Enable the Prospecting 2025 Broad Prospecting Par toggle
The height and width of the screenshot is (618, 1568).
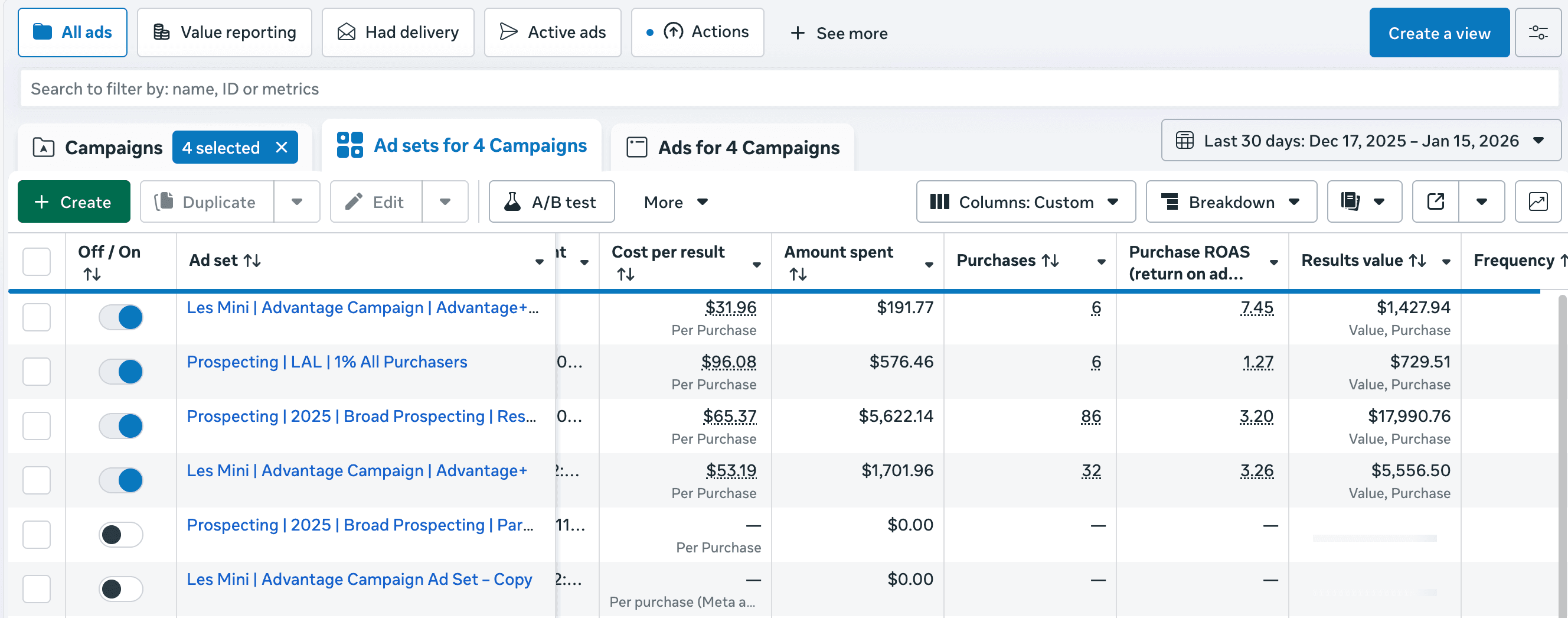point(121,535)
